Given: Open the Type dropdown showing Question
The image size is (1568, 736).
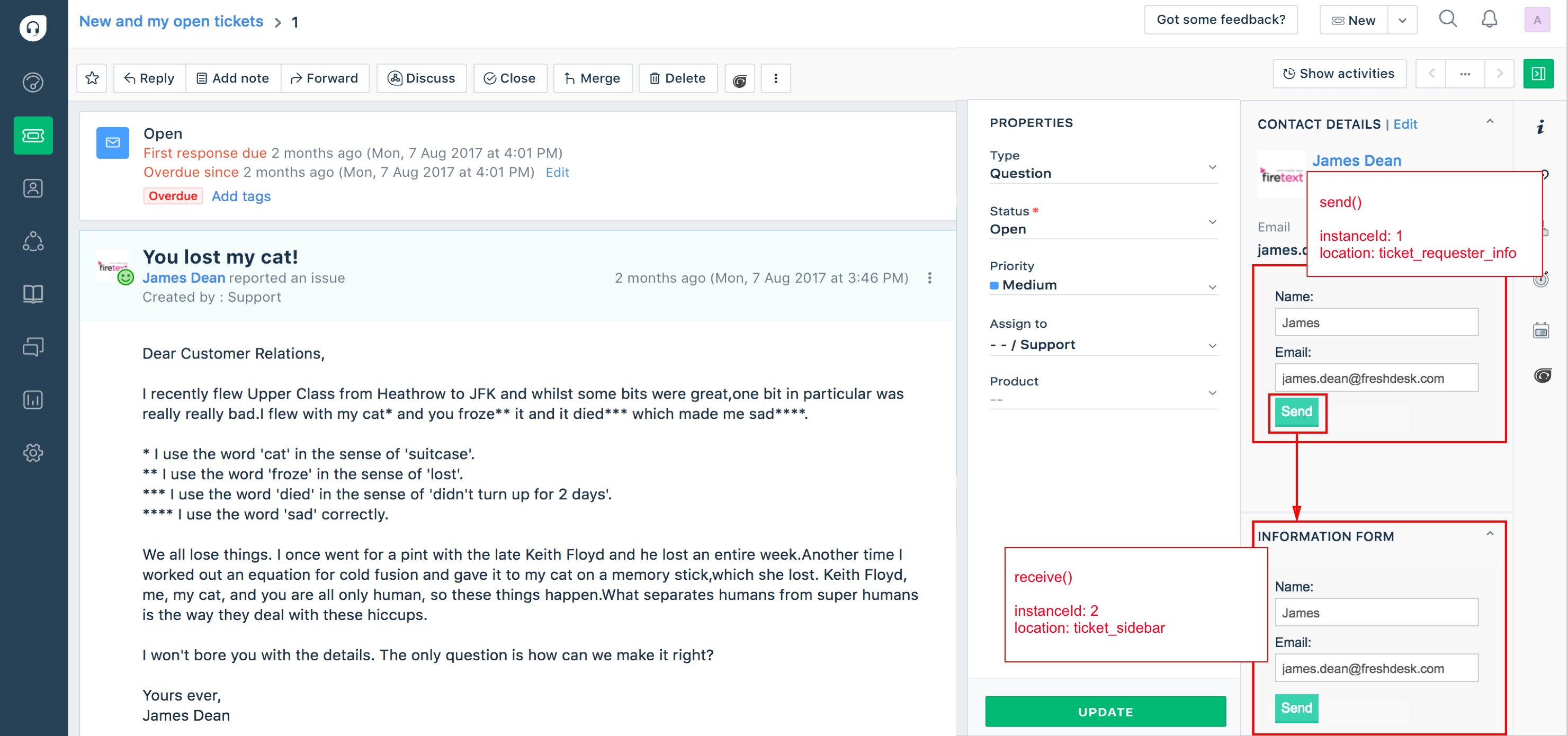Looking at the screenshot, I should [1103, 166].
